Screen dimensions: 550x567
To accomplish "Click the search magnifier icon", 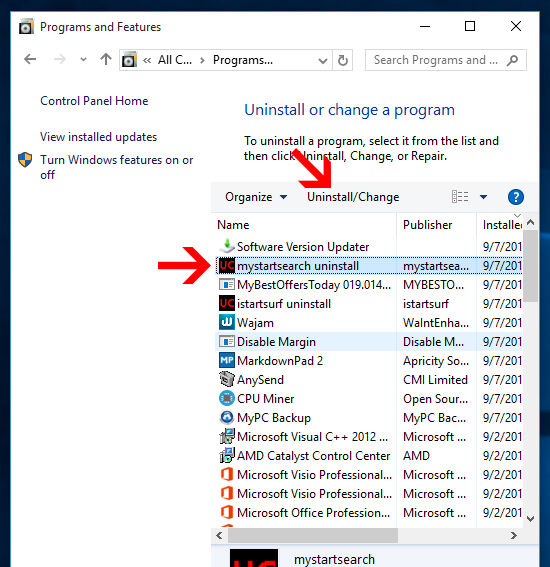I will (512, 60).
